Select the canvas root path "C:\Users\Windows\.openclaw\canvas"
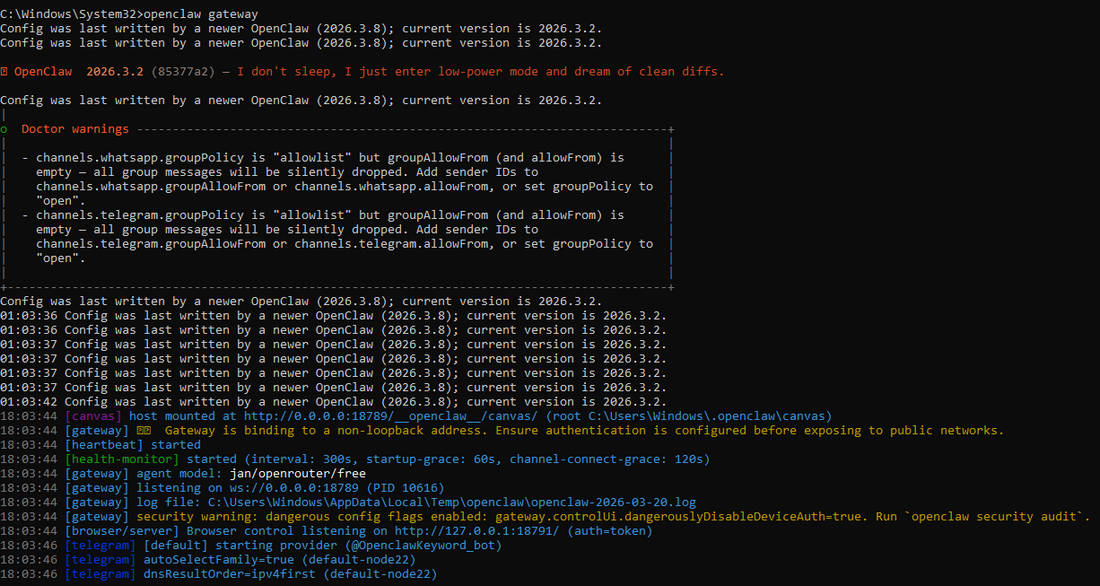1100x586 pixels. pos(706,416)
